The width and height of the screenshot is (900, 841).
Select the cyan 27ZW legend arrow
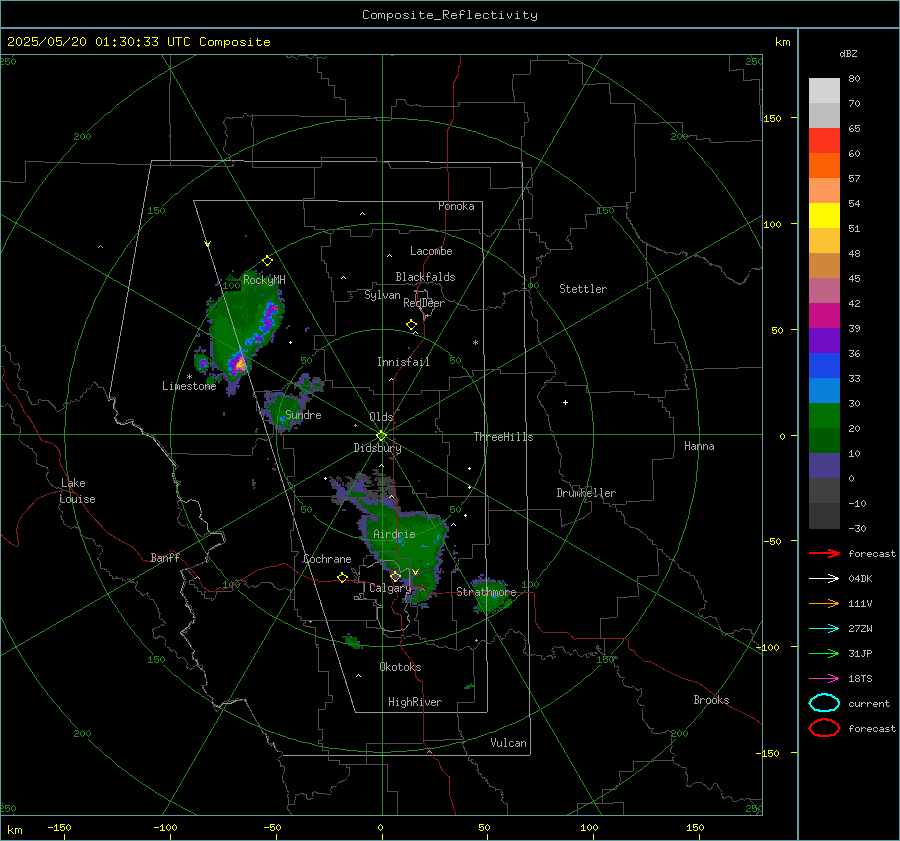824,629
